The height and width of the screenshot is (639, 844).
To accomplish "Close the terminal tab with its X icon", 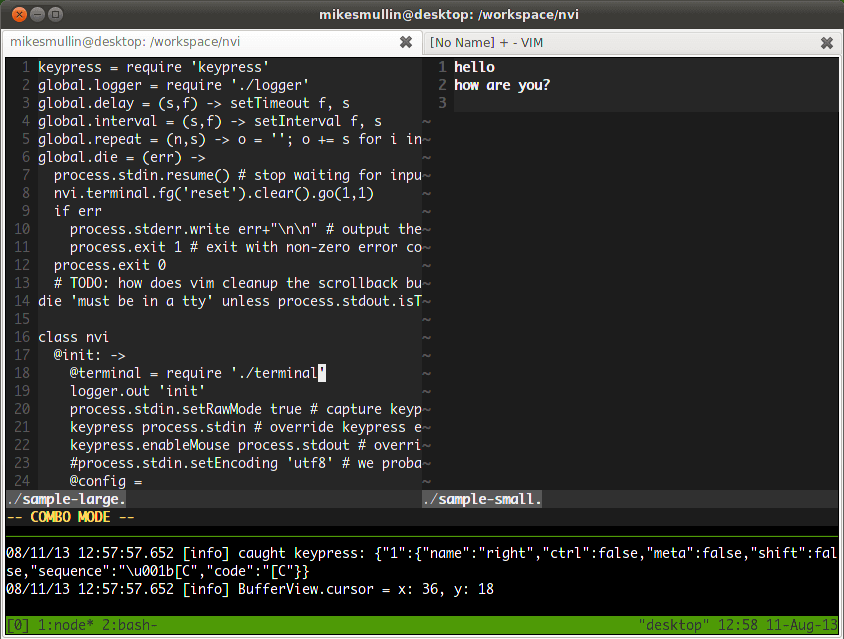I will click(405, 42).
